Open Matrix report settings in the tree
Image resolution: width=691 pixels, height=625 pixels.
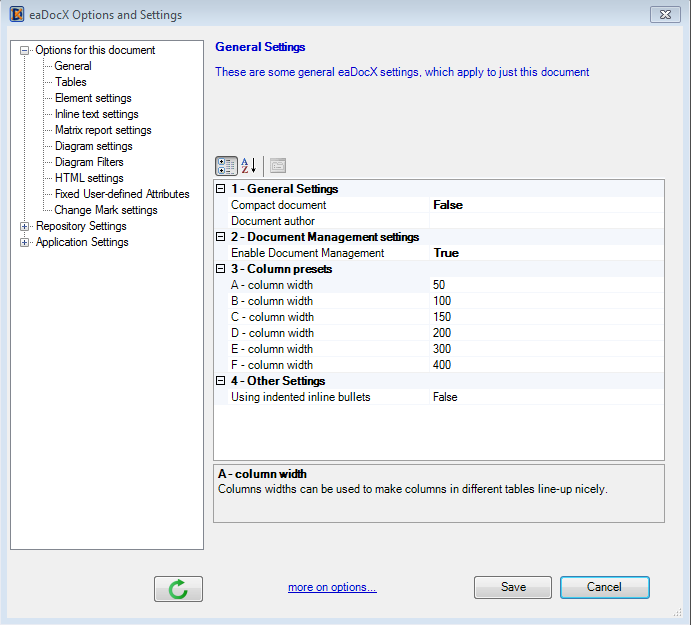coord(103,130)
